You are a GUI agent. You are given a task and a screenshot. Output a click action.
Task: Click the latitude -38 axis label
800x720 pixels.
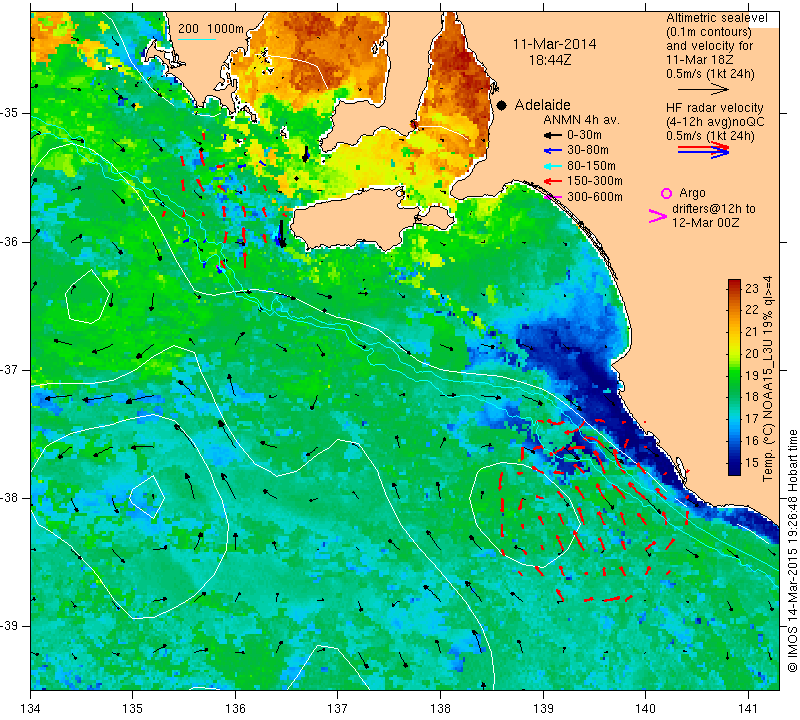[x=9, y=498]
